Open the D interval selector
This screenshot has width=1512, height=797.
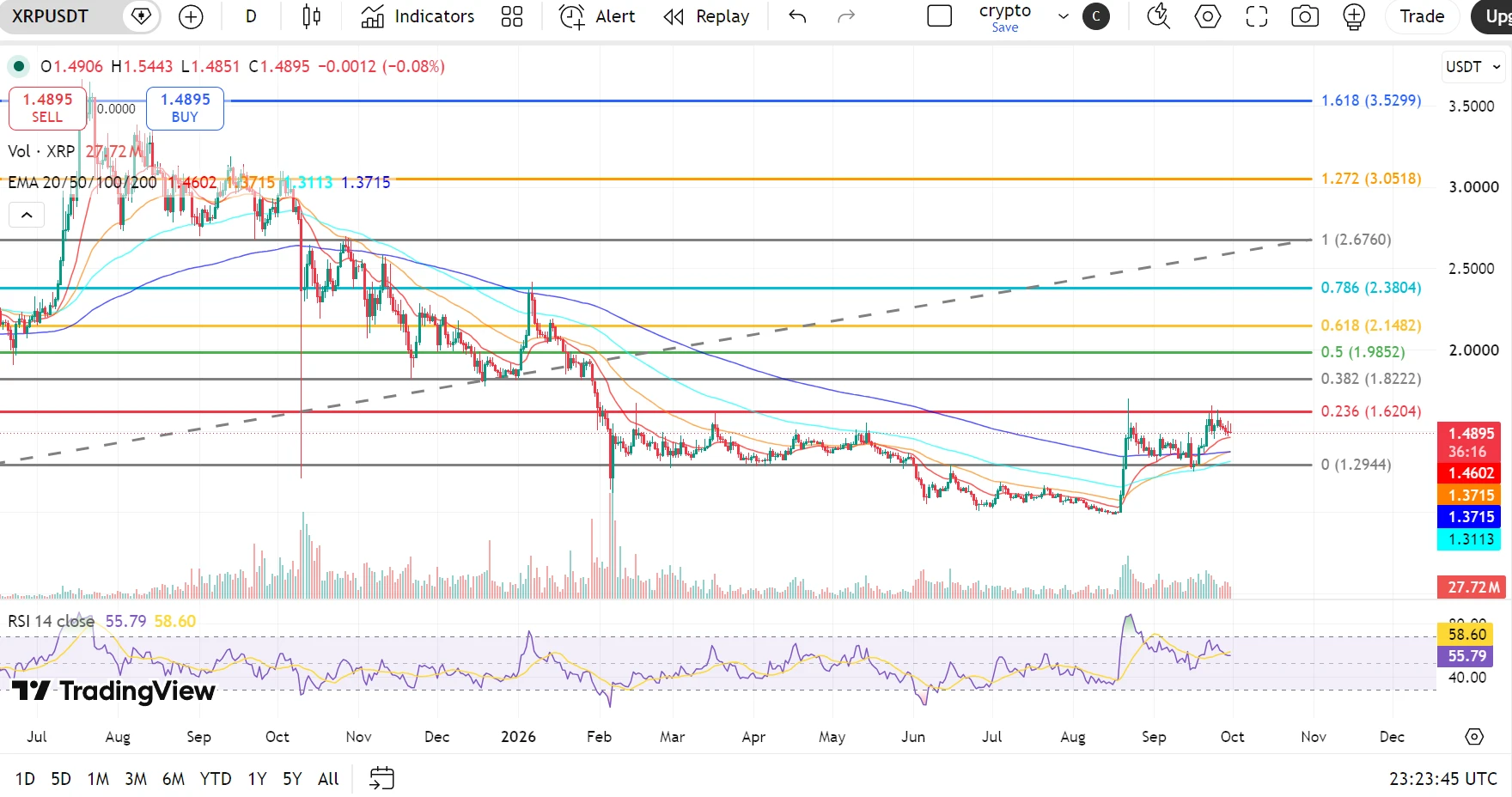[x=251, y=16]
